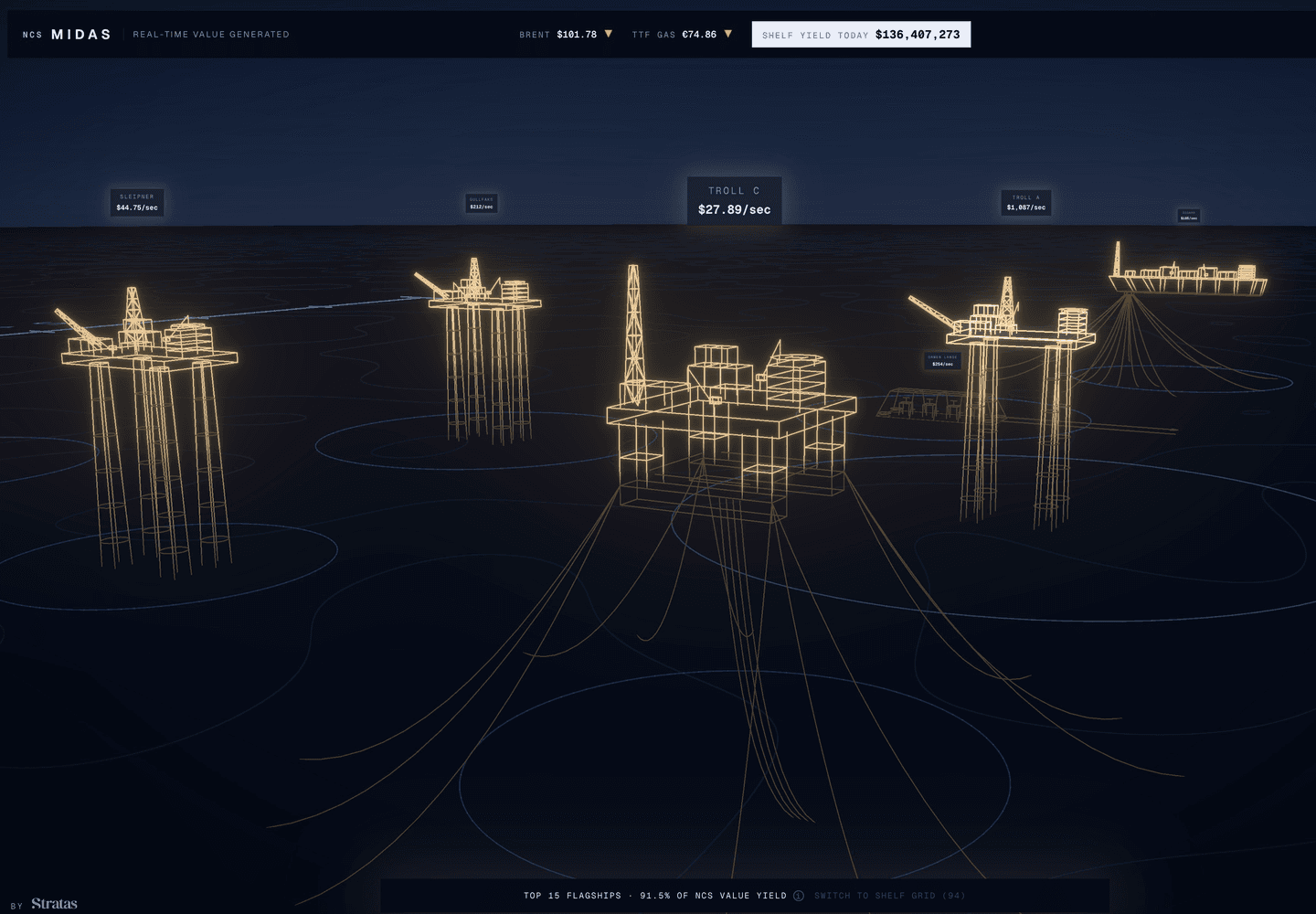1316x914 pixels.
Task: Open the Sleipner $44.75/sec label
Action: (x=137, y=202)
